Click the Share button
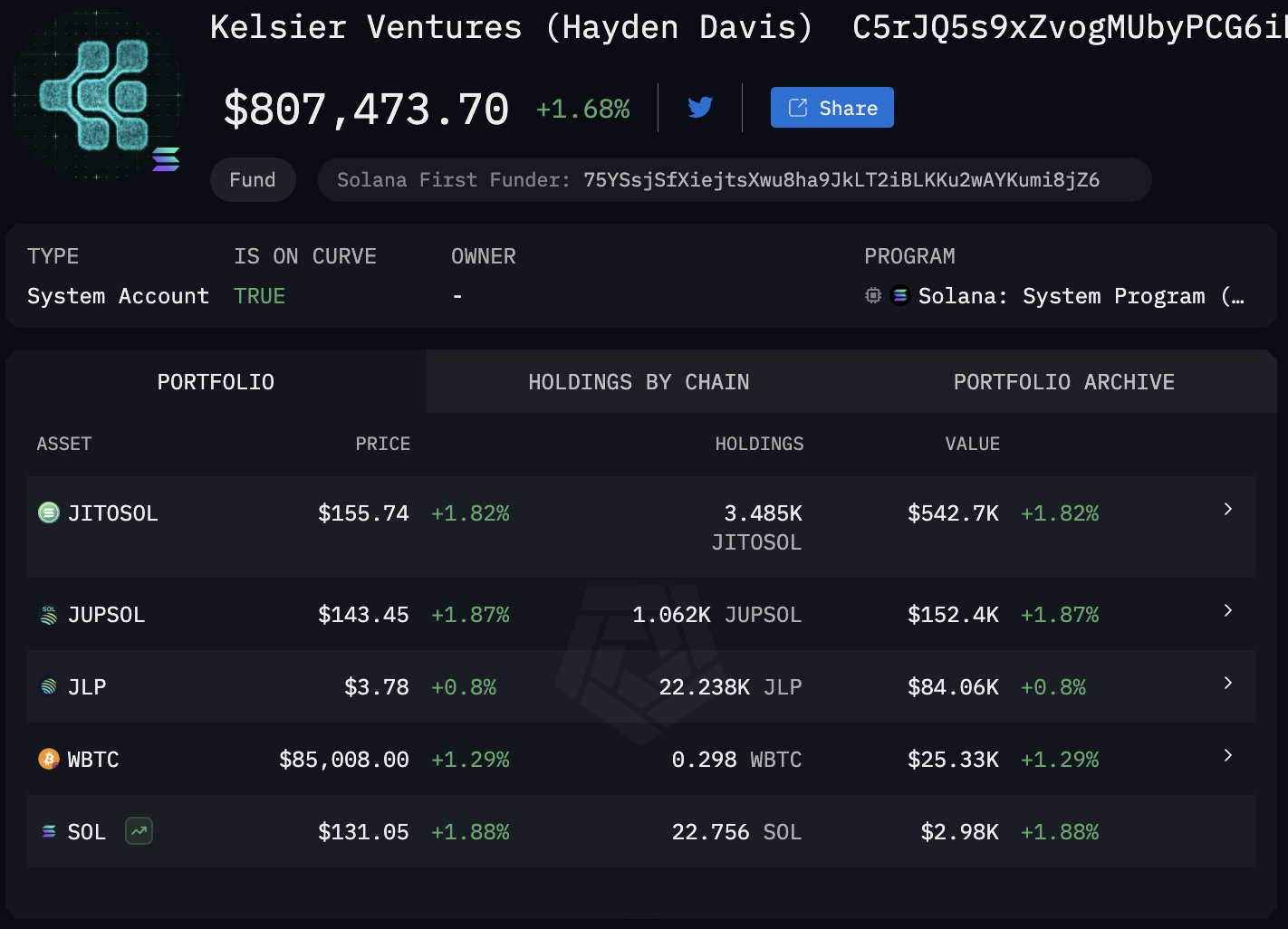The height and width of the screenshot is (929, 1288). pos(832,108)
